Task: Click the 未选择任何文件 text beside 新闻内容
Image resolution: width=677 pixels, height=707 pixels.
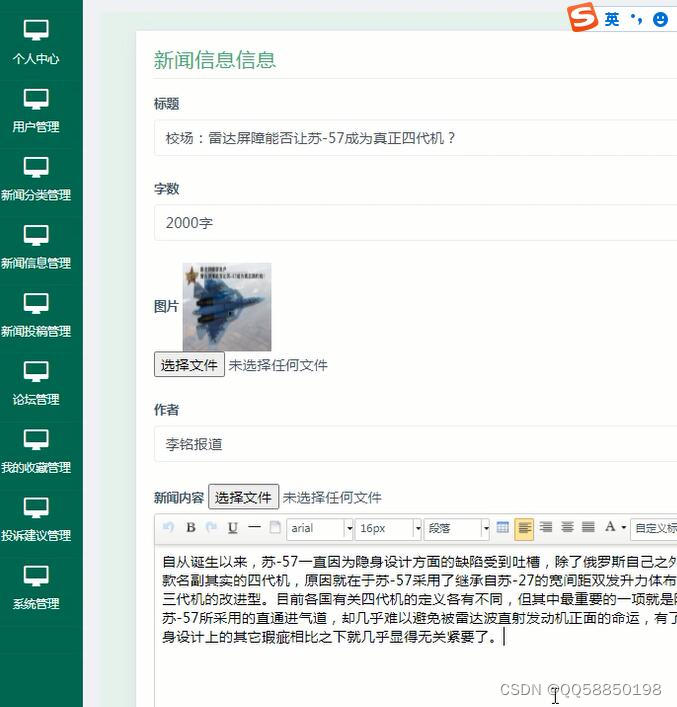Action: coord(332,497)
